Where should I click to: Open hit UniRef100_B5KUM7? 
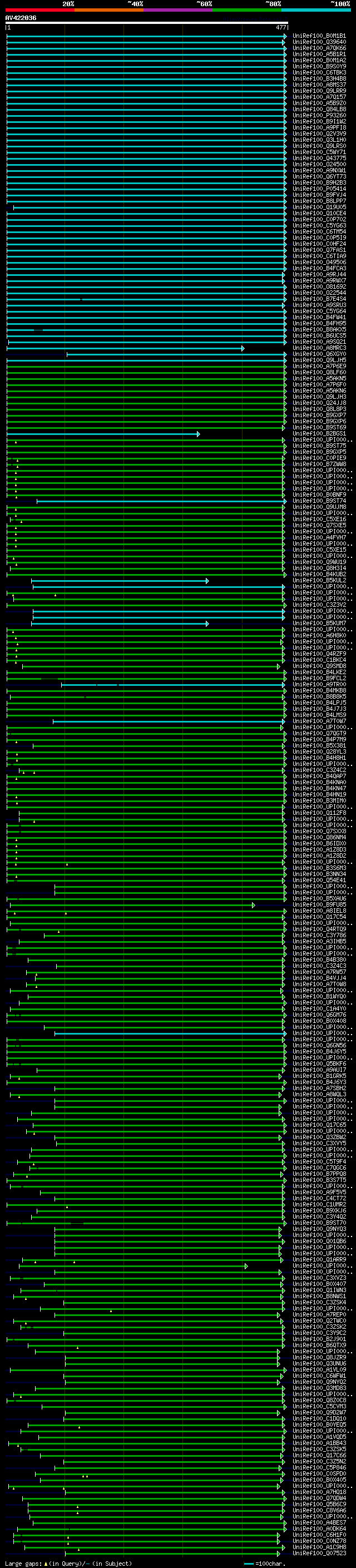pyautogui.click(x=319, y=624)
